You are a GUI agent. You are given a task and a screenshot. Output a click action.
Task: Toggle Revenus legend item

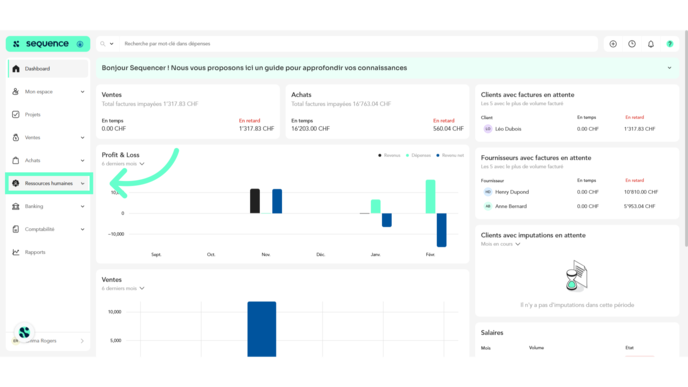tap(389, 155)
